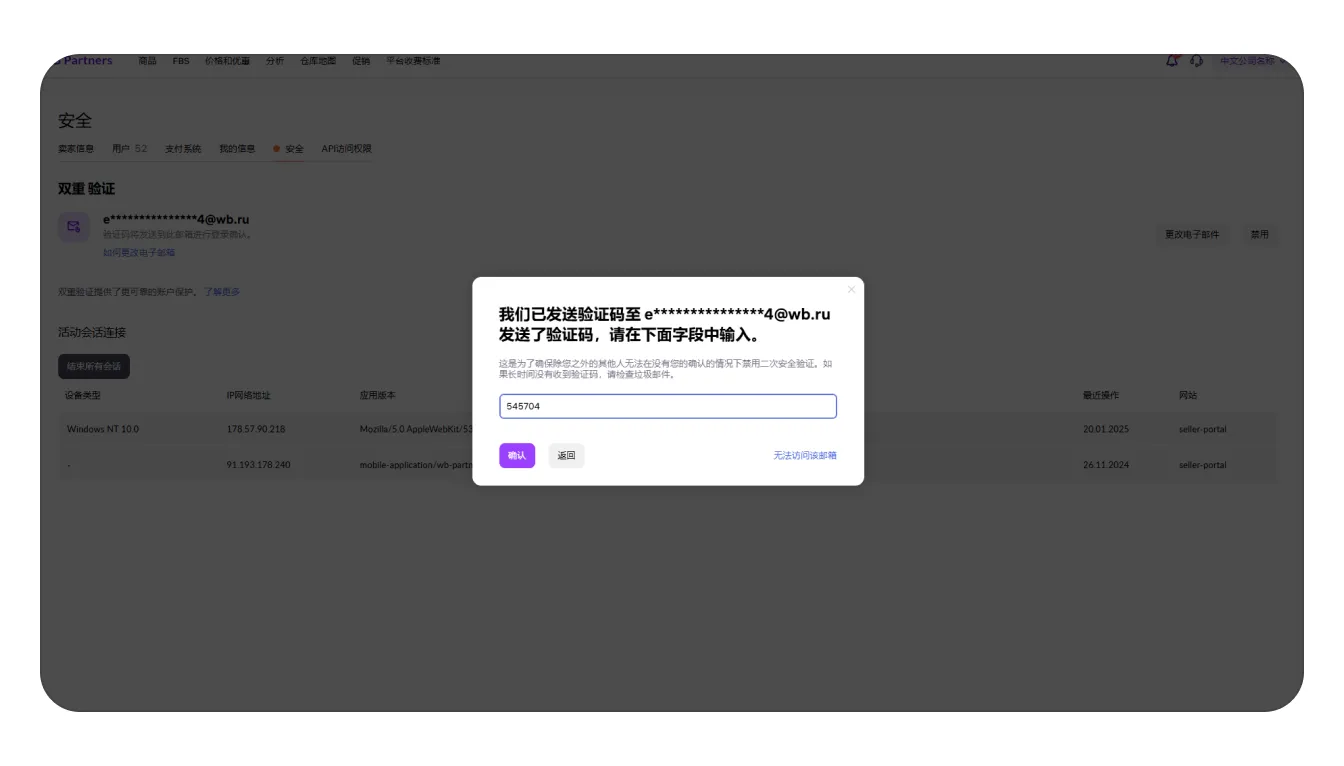
Task: Click the 无法访问该邮箱 link
Action: point(804,456)
